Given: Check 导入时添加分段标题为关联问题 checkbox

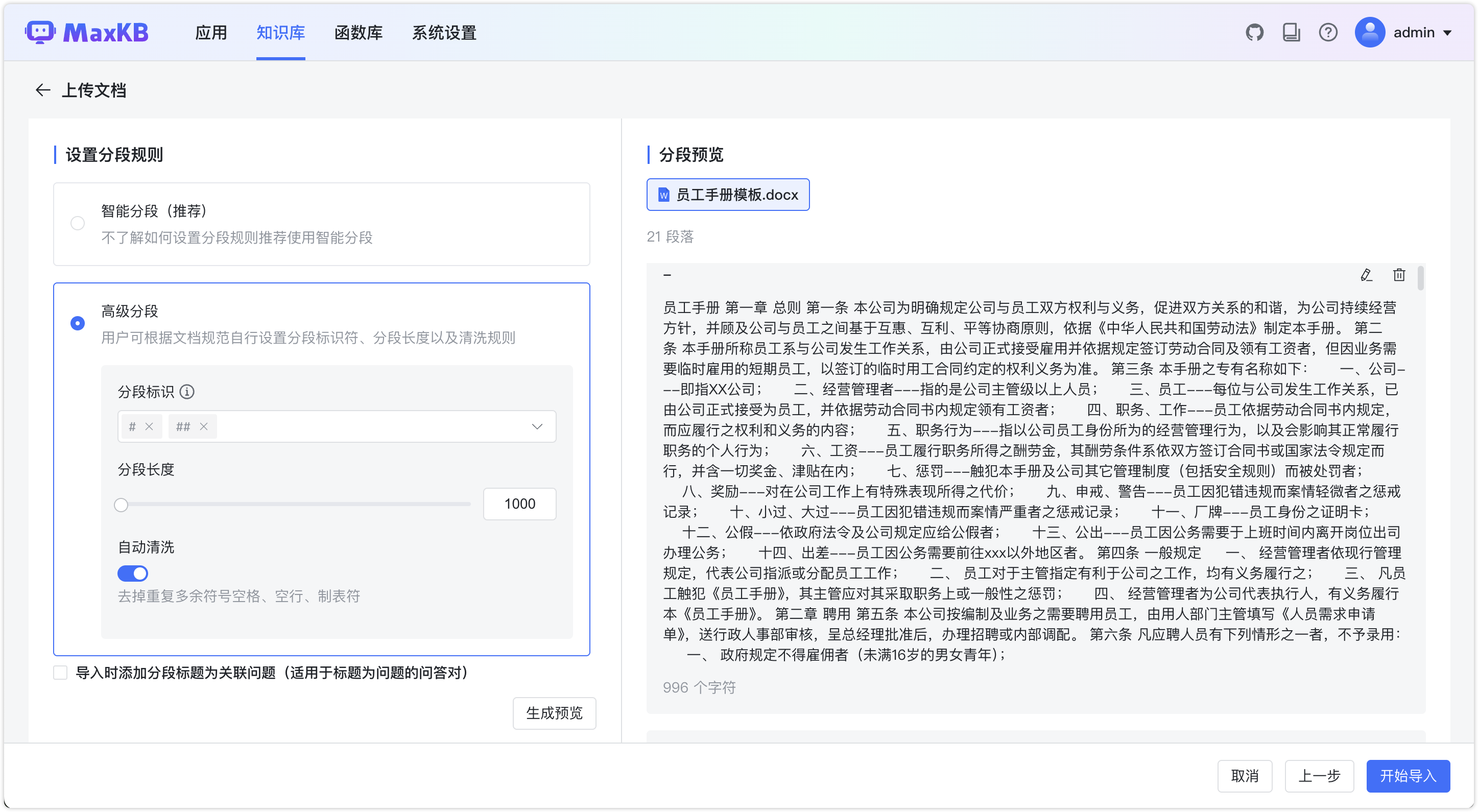Looking at the screenshot, I should [x=60, y=673].
